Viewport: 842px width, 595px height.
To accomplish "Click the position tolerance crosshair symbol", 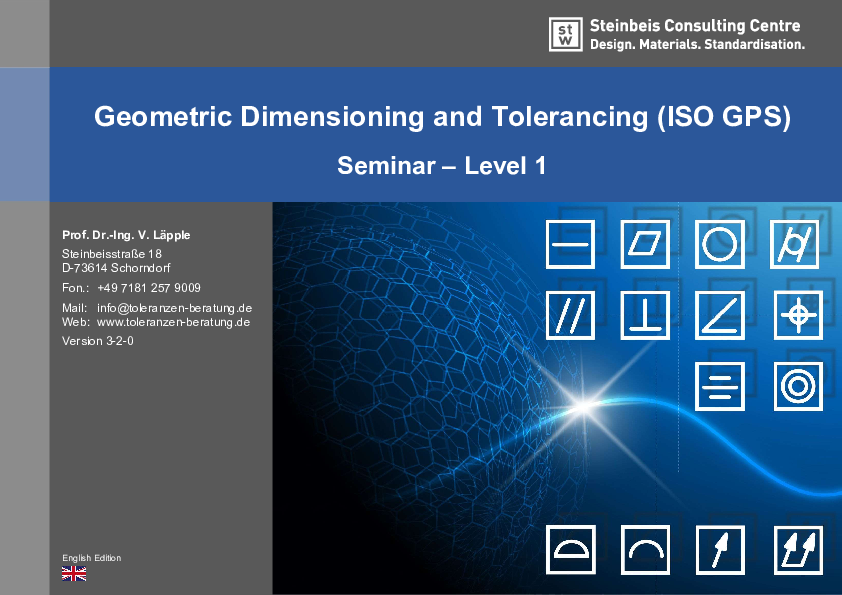I will [x=797, y=315].
